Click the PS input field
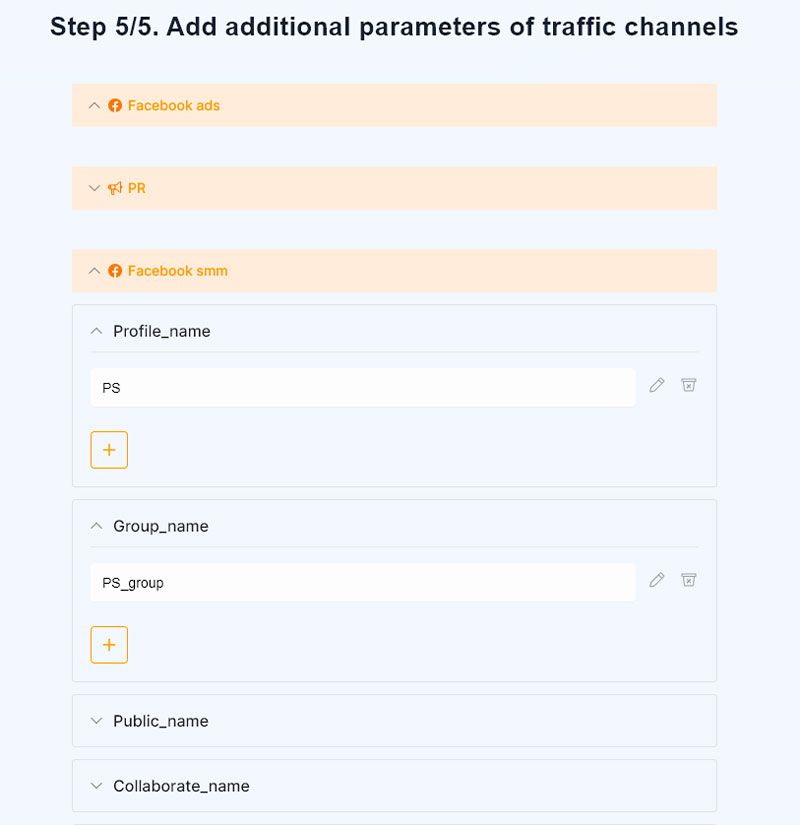 [x=363, y=387]
